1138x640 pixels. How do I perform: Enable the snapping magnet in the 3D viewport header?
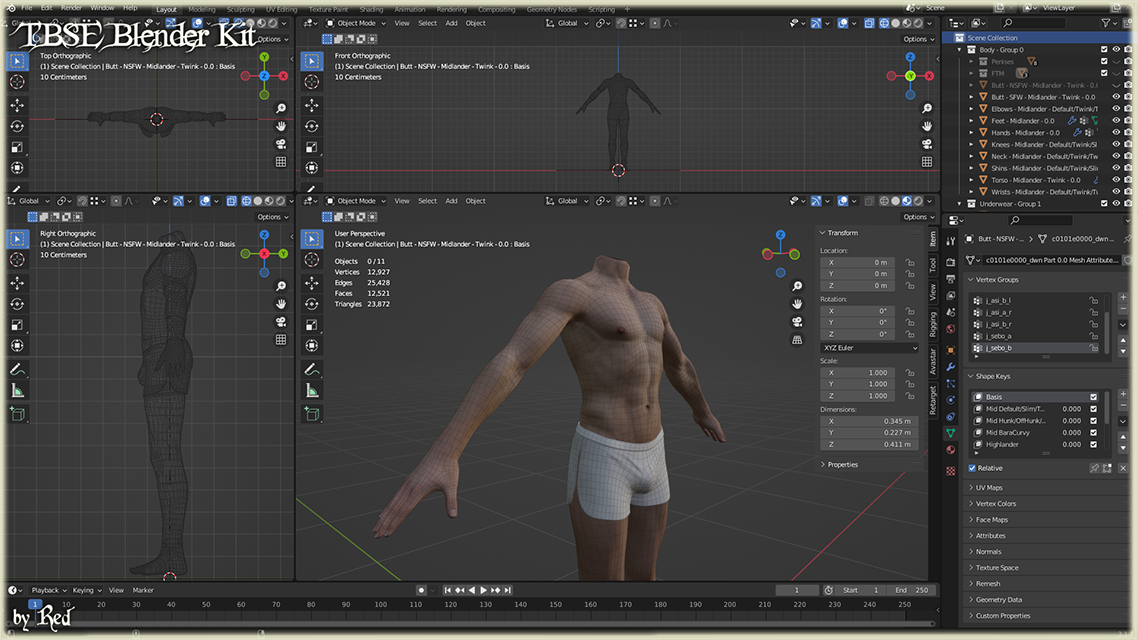tap(621, 200)
